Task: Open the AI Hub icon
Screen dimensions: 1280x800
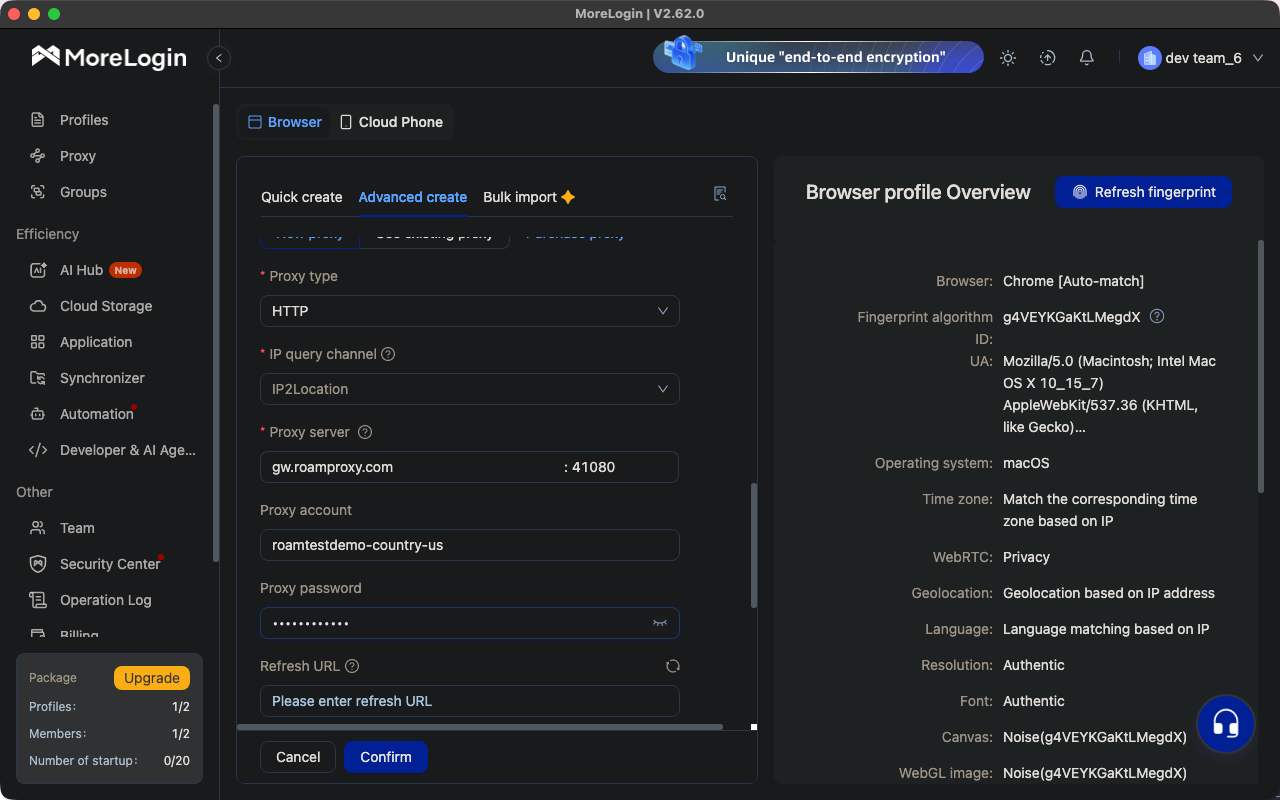Action: (x=38, y=270)
